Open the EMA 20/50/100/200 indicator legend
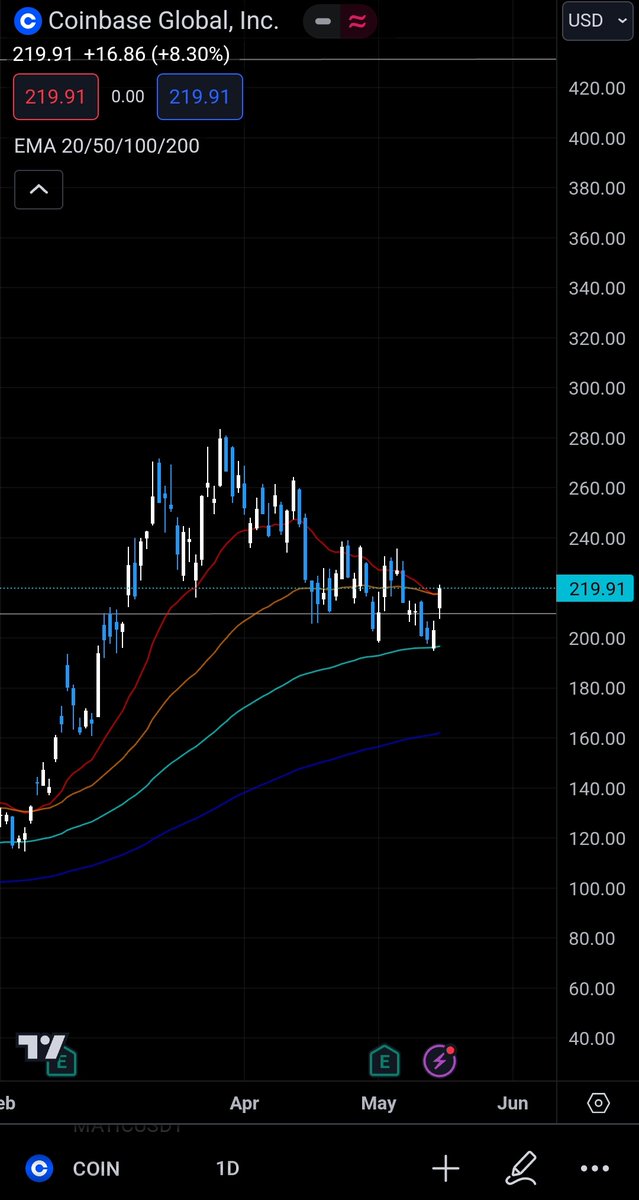The height and width of the screenshot is (1200, 639). pos(107,146)
